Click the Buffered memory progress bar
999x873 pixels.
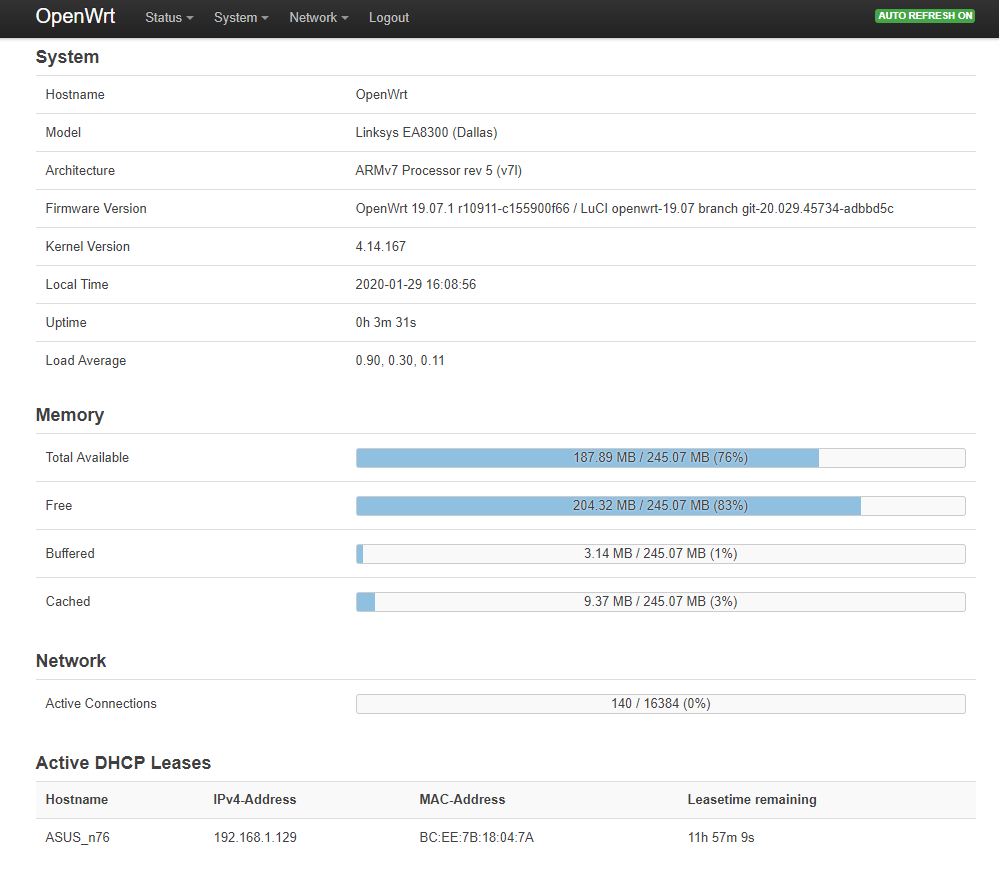660,554
